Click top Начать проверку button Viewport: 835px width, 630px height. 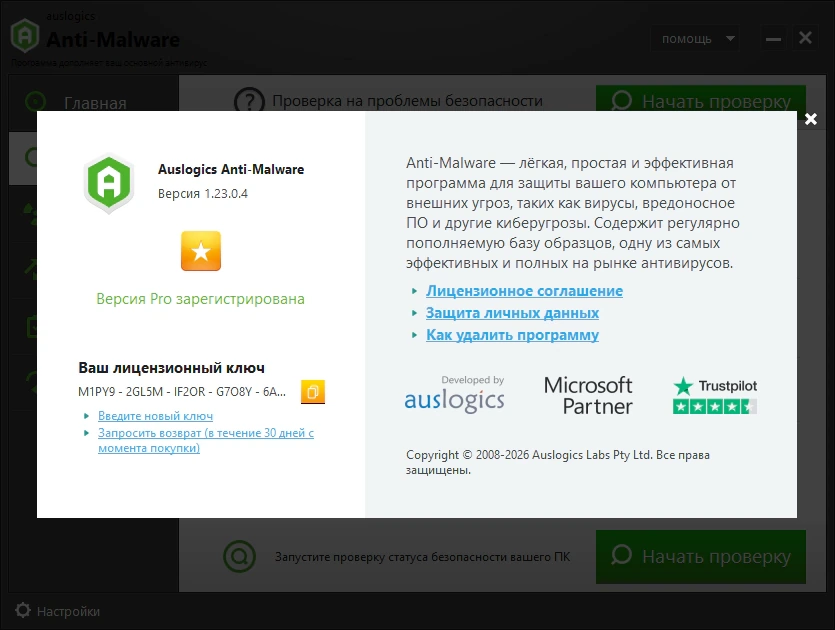tap(701, 99)
